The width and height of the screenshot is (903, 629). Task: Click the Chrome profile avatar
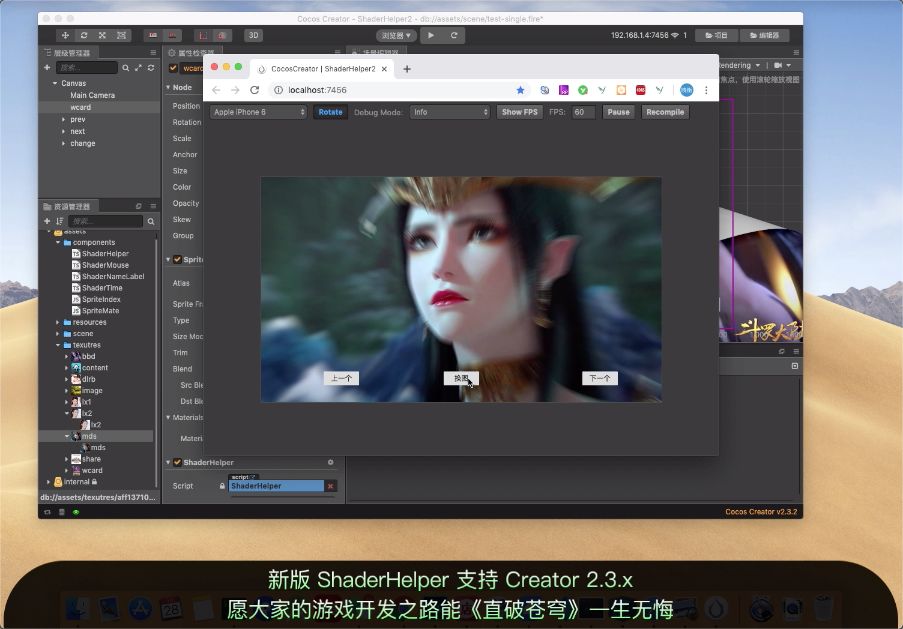(686, 90)
